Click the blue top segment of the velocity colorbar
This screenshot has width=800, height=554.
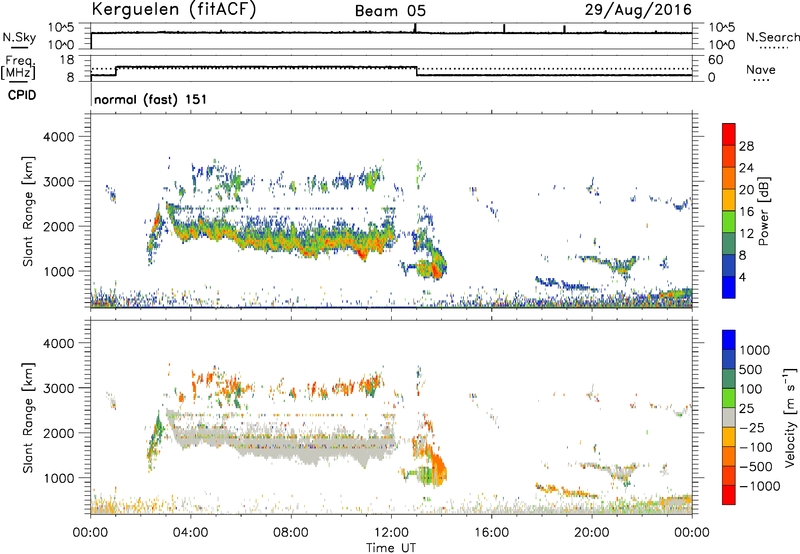(729, 340)
